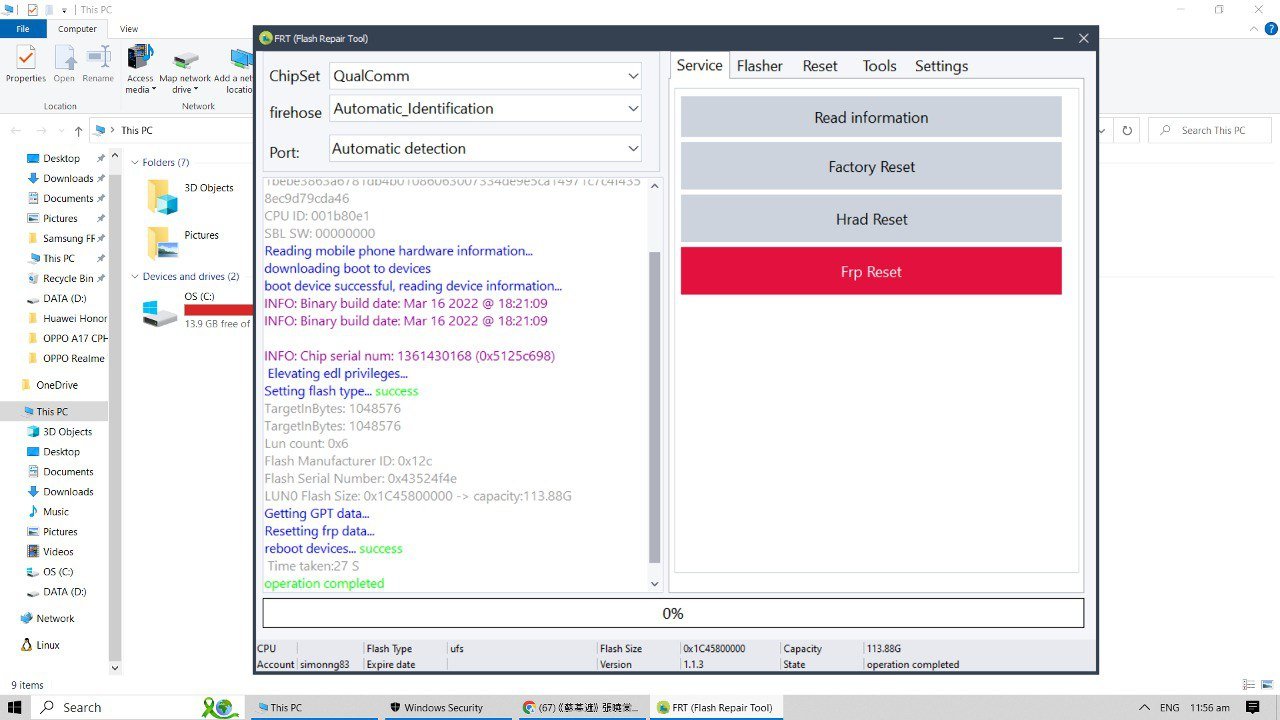The height and width of the screenshot is (720, 1280).
Task: Click the red Frp Reset button
Action: [870, 272]
